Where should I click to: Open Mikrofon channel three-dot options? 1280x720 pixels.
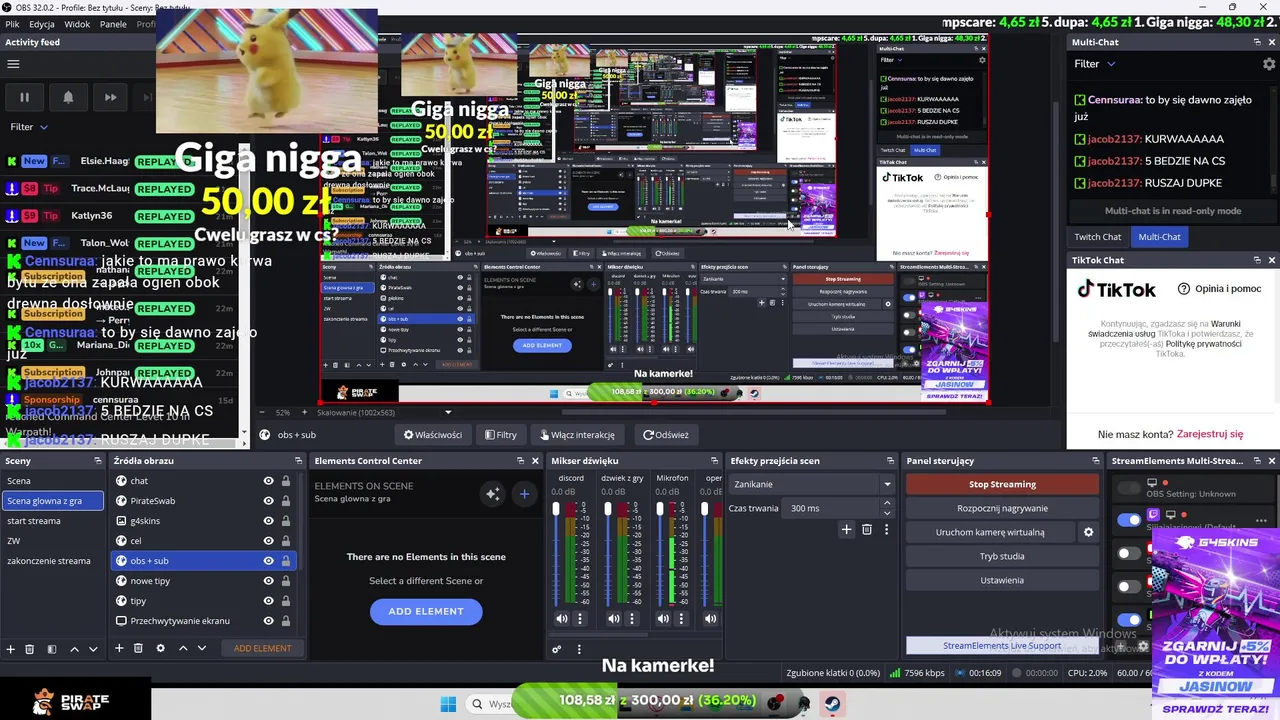tap(683, 619)
